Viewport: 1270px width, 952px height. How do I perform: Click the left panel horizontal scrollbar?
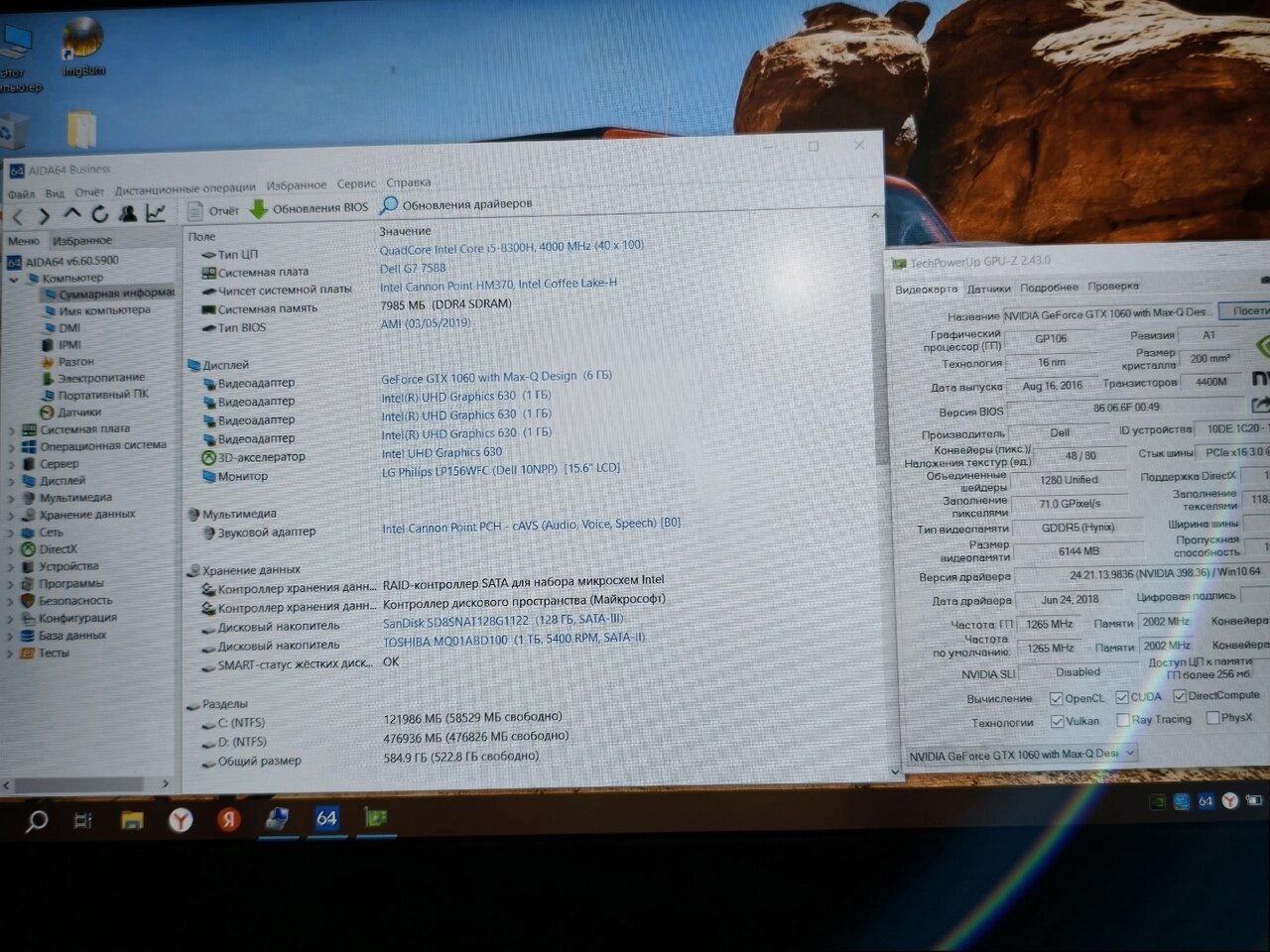(x=87, y=784)
